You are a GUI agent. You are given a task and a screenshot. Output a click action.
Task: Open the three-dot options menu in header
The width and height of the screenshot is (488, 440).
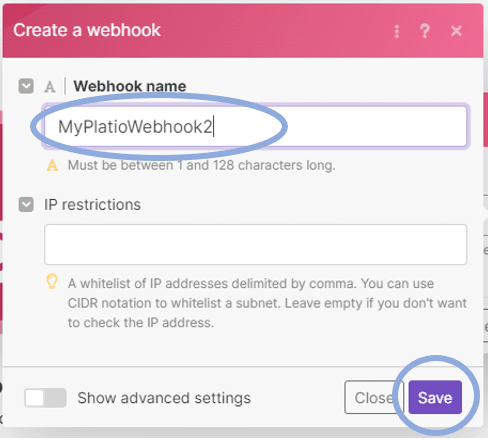[x=397, y=31]
